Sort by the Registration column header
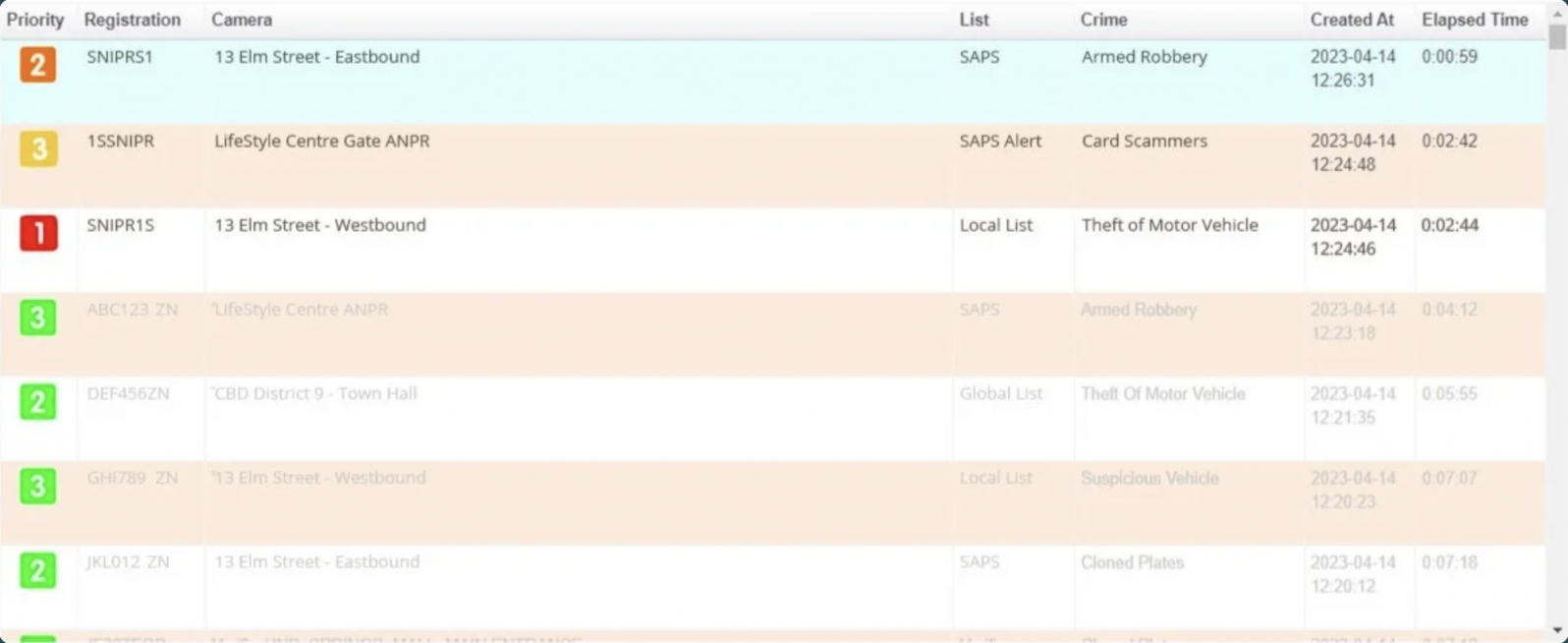 click(133, 20)
